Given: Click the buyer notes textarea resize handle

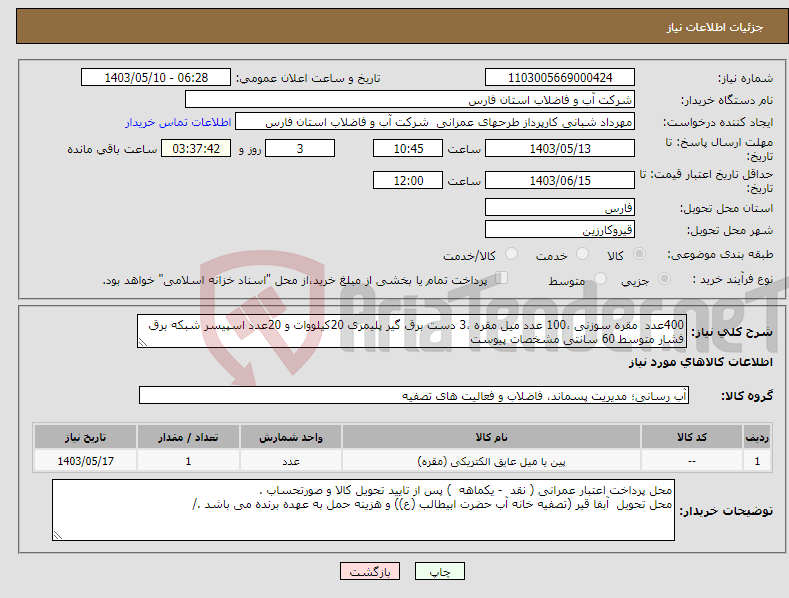Looking at the screenshot, I should (x=57, y=536).
